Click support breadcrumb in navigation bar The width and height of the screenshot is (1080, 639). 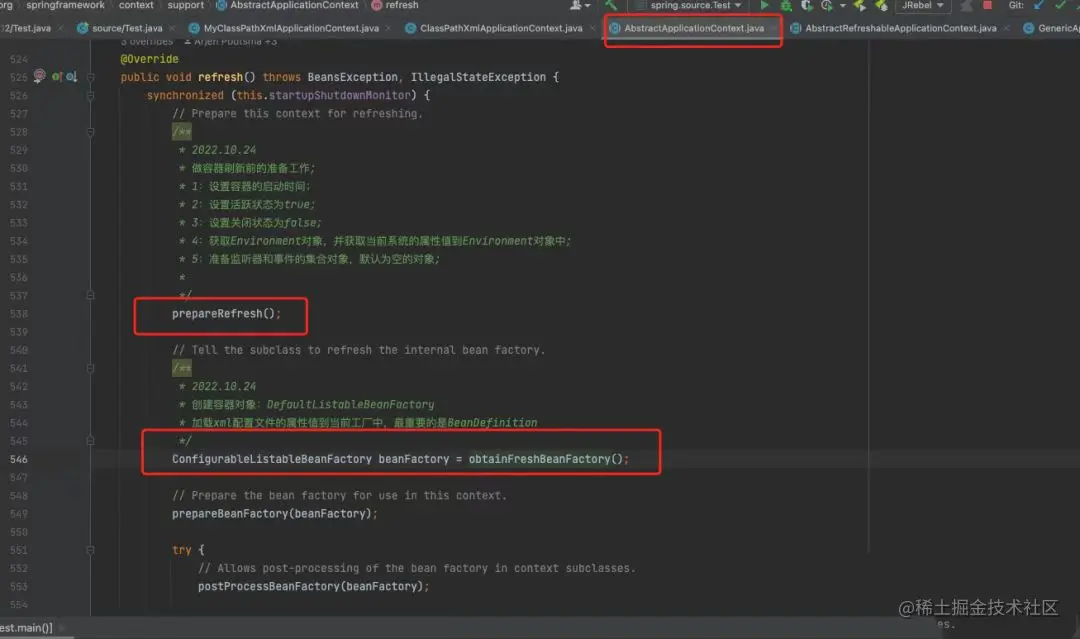coord(186,5)
